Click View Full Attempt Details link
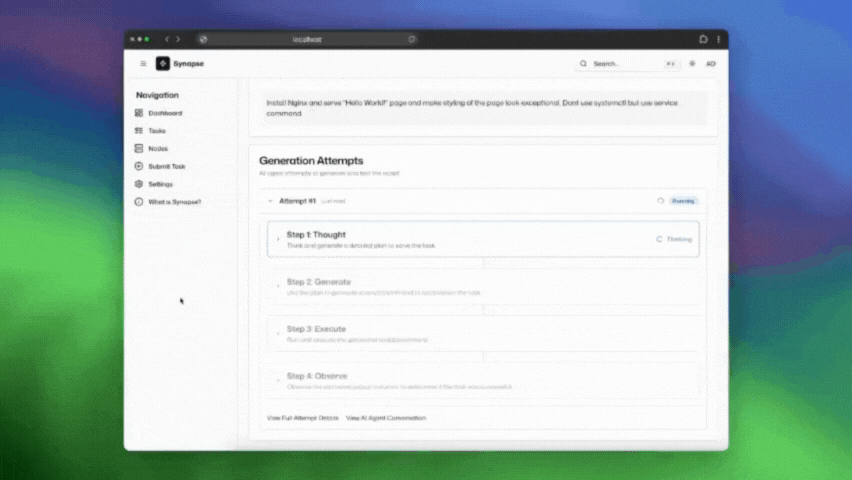The height and width of the screenshot is (480, 852). pos(302,418)
